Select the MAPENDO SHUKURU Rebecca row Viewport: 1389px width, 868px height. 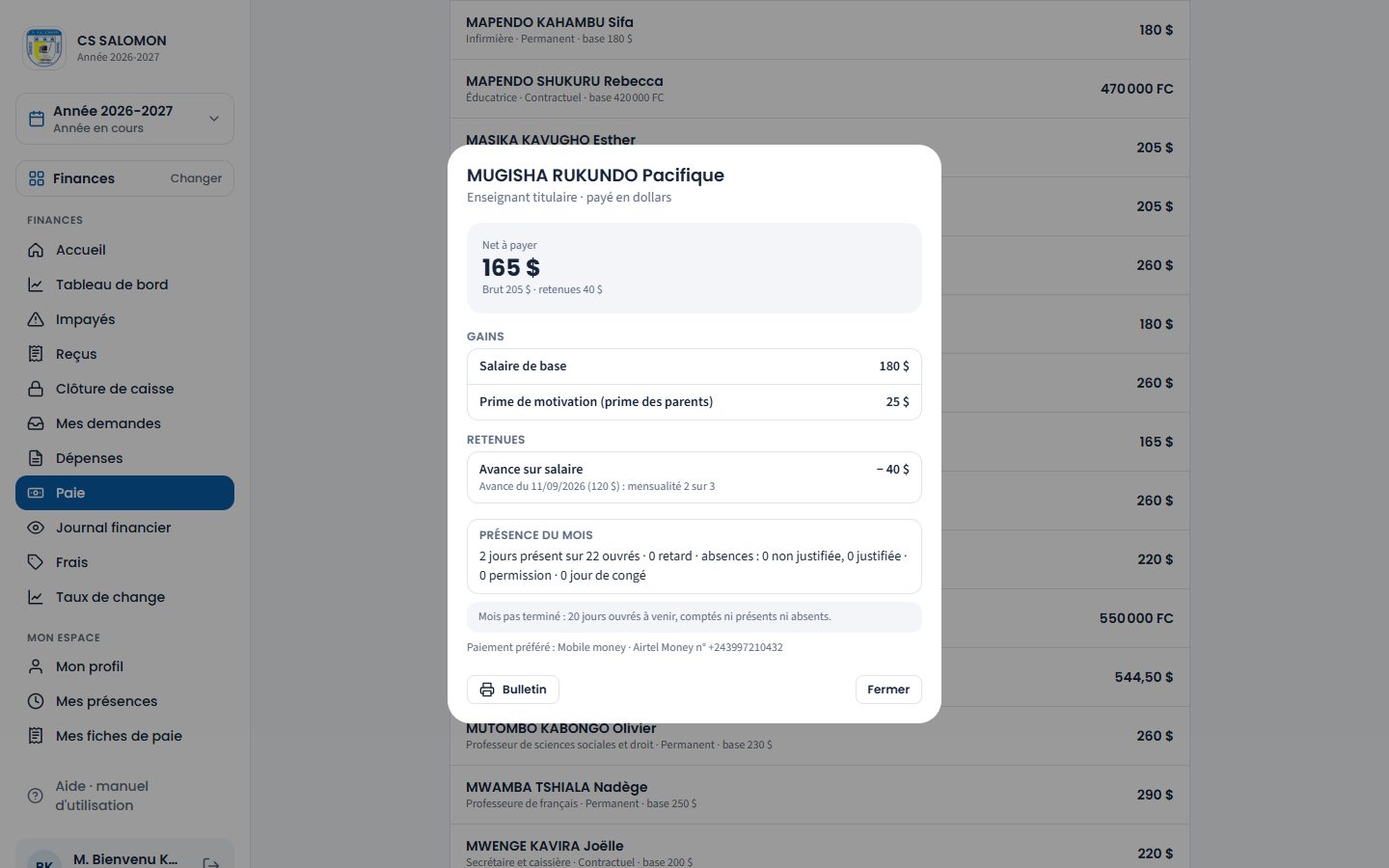pos(820,89)
